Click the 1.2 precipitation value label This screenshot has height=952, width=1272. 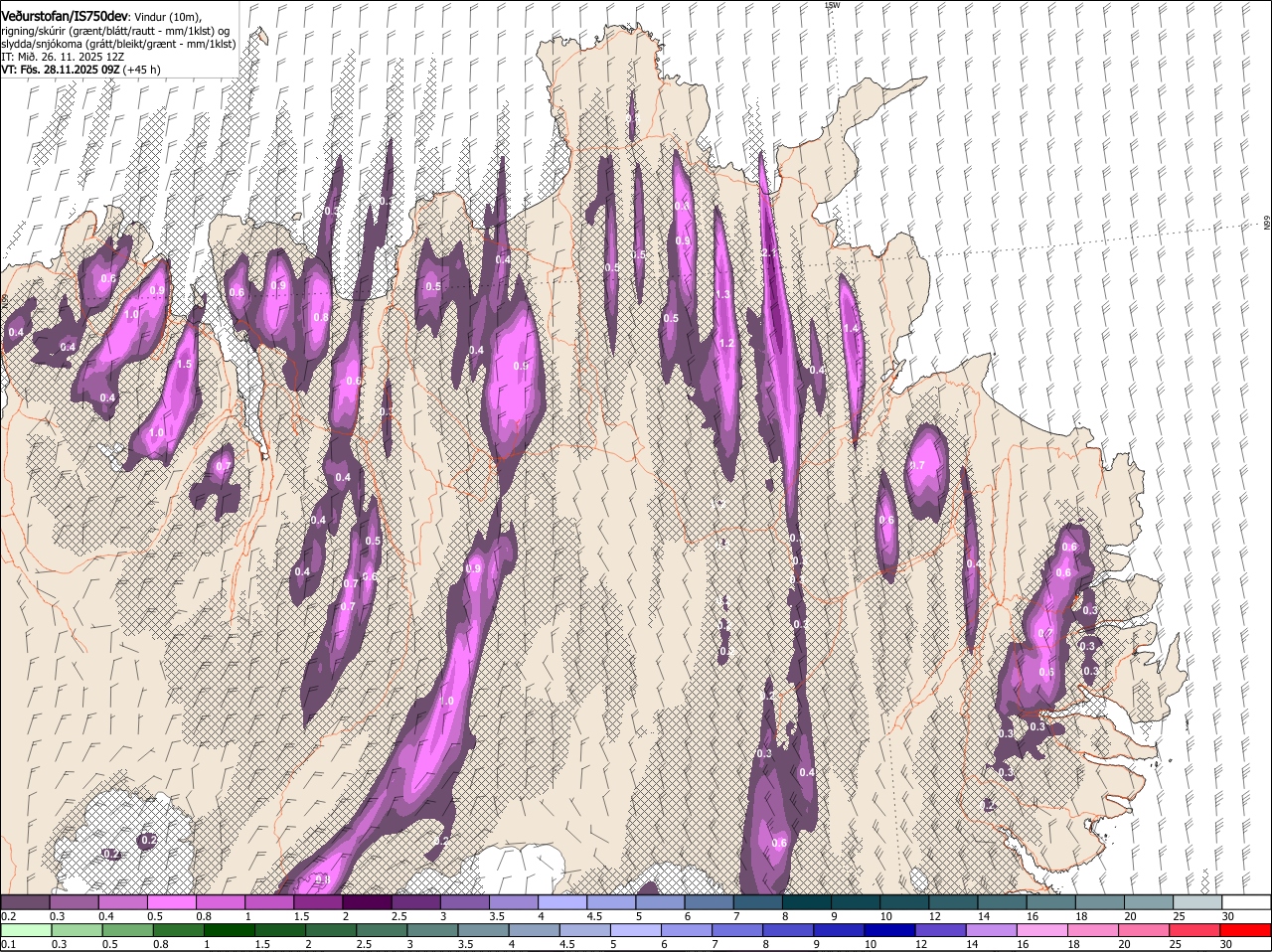725,344
